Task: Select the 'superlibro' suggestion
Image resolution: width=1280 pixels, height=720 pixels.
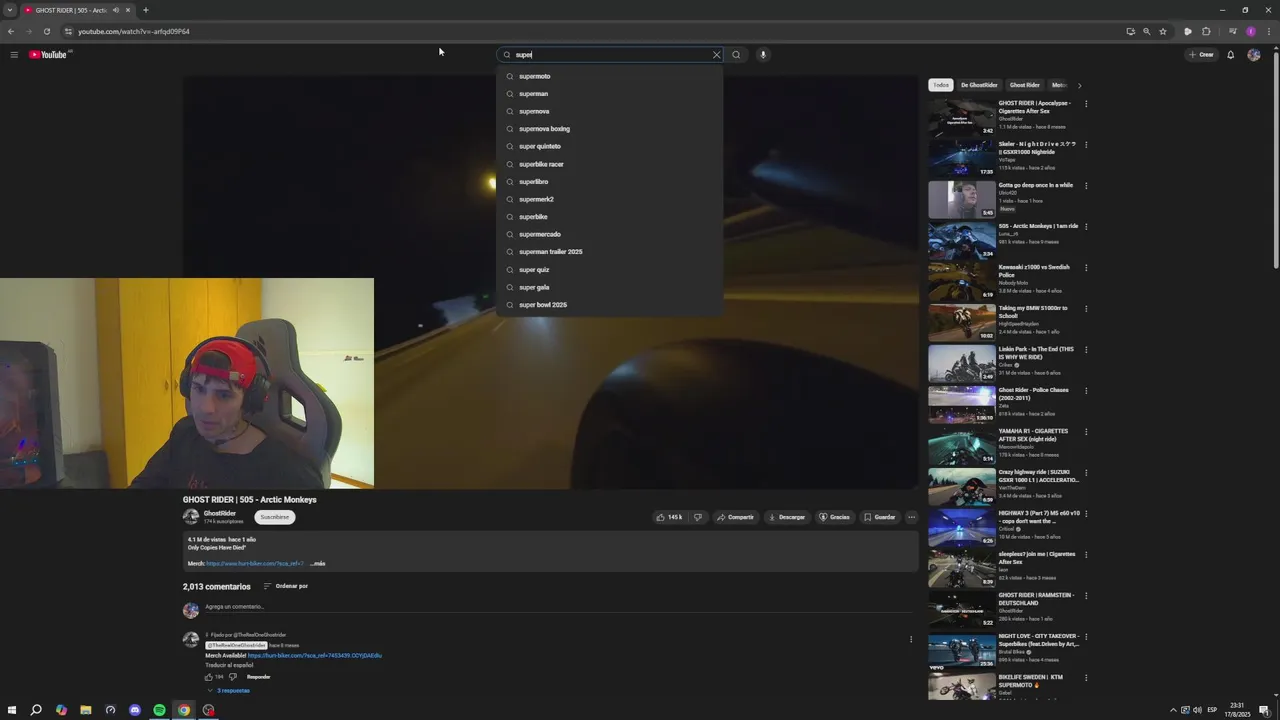Action: 610,182
